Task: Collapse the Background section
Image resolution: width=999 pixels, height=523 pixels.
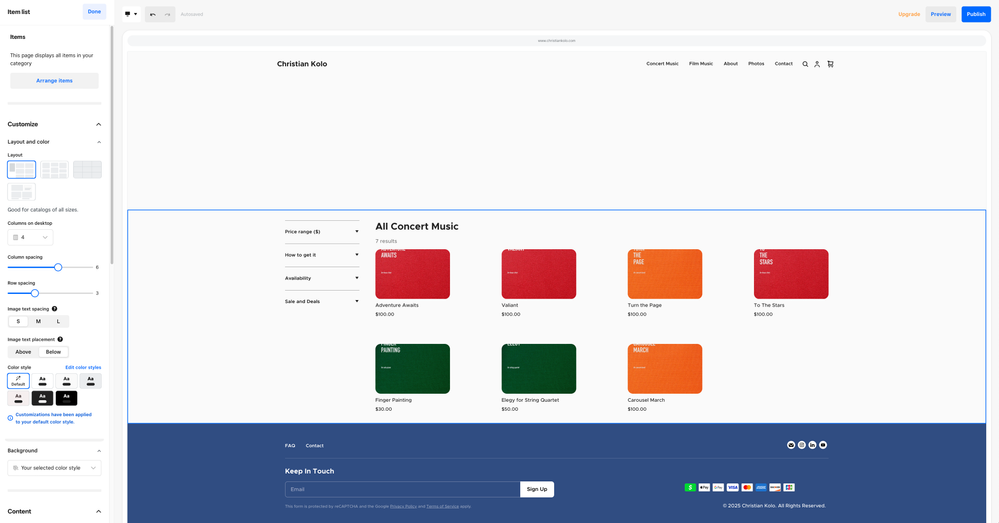Action: point(99,450)
